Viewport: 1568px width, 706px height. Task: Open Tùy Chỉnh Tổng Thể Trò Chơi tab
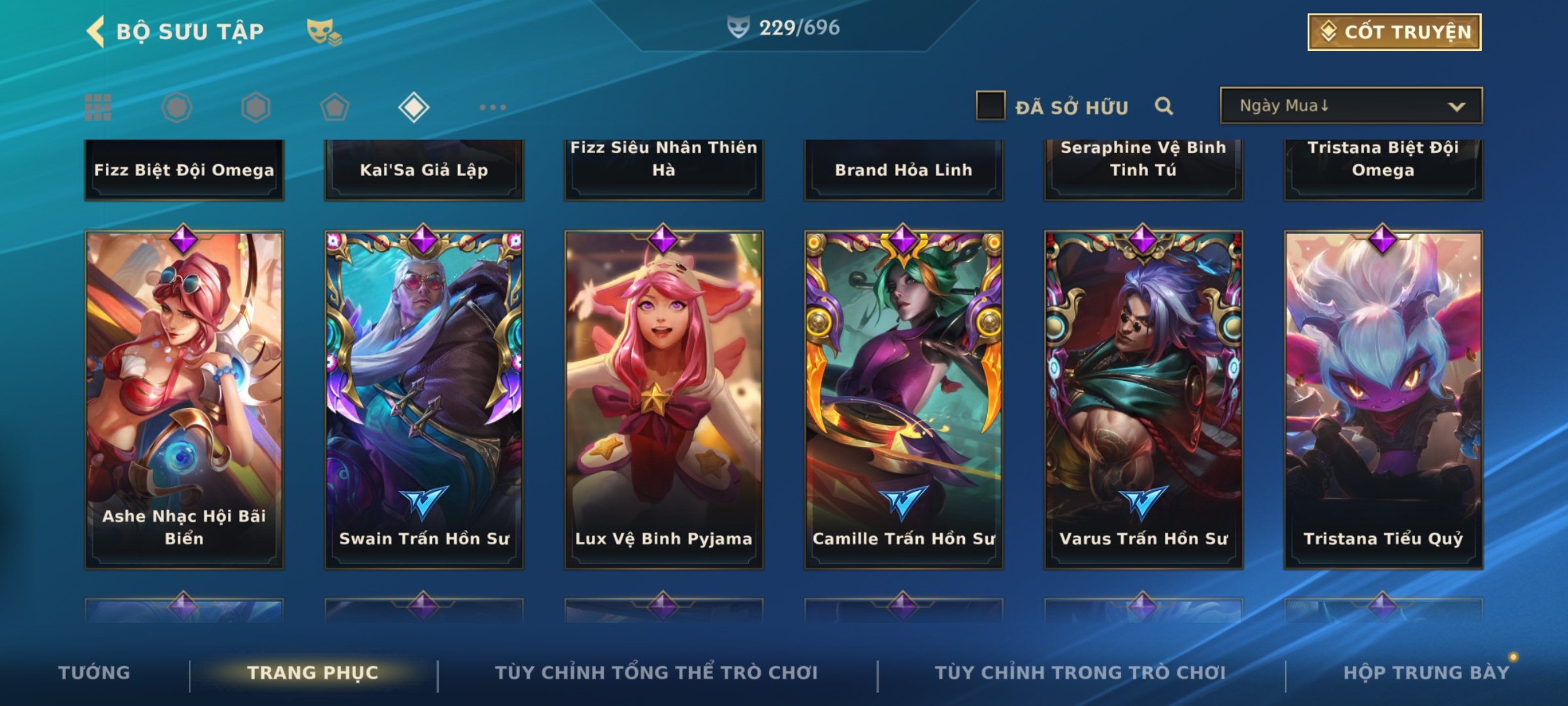(656, 673)
